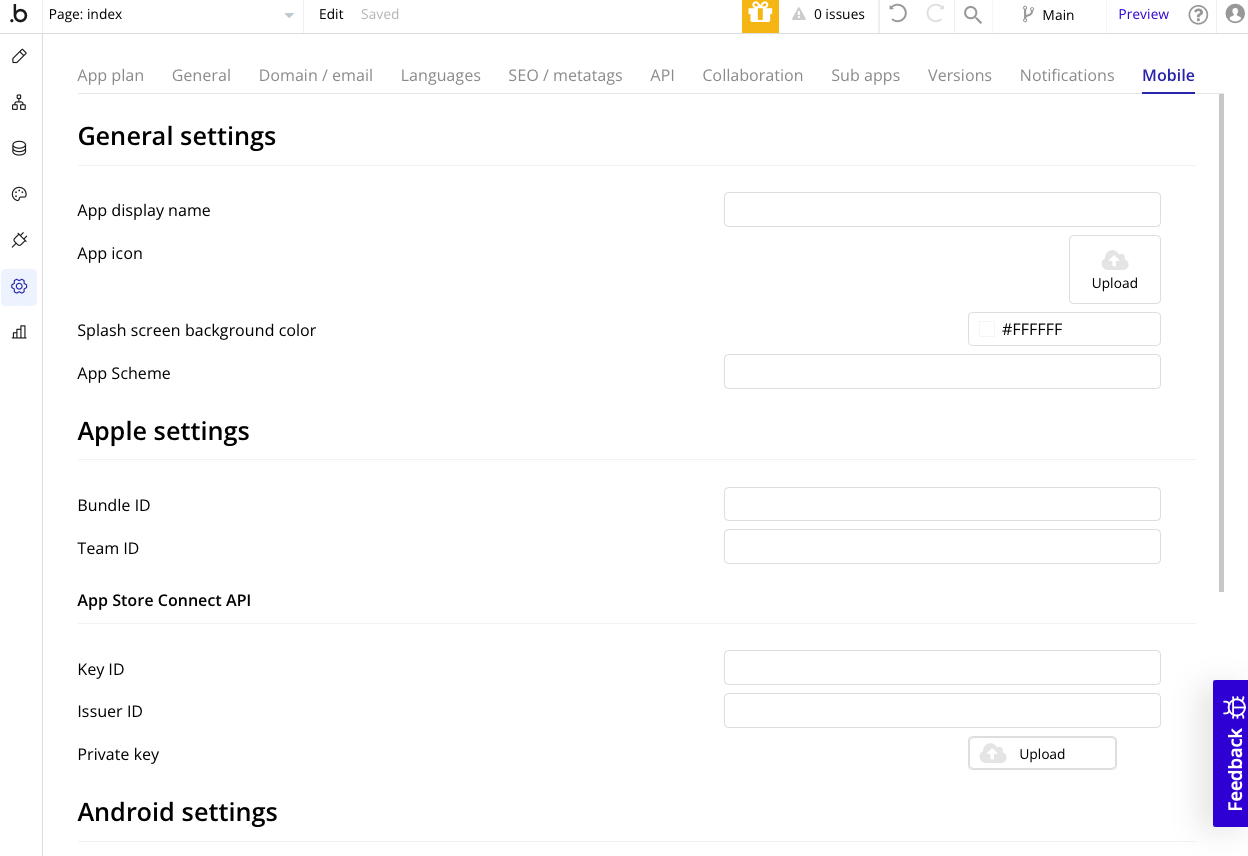1248x856 pixels.
Task: Upload the Private key file
Action: click(x=1042, y=754)
